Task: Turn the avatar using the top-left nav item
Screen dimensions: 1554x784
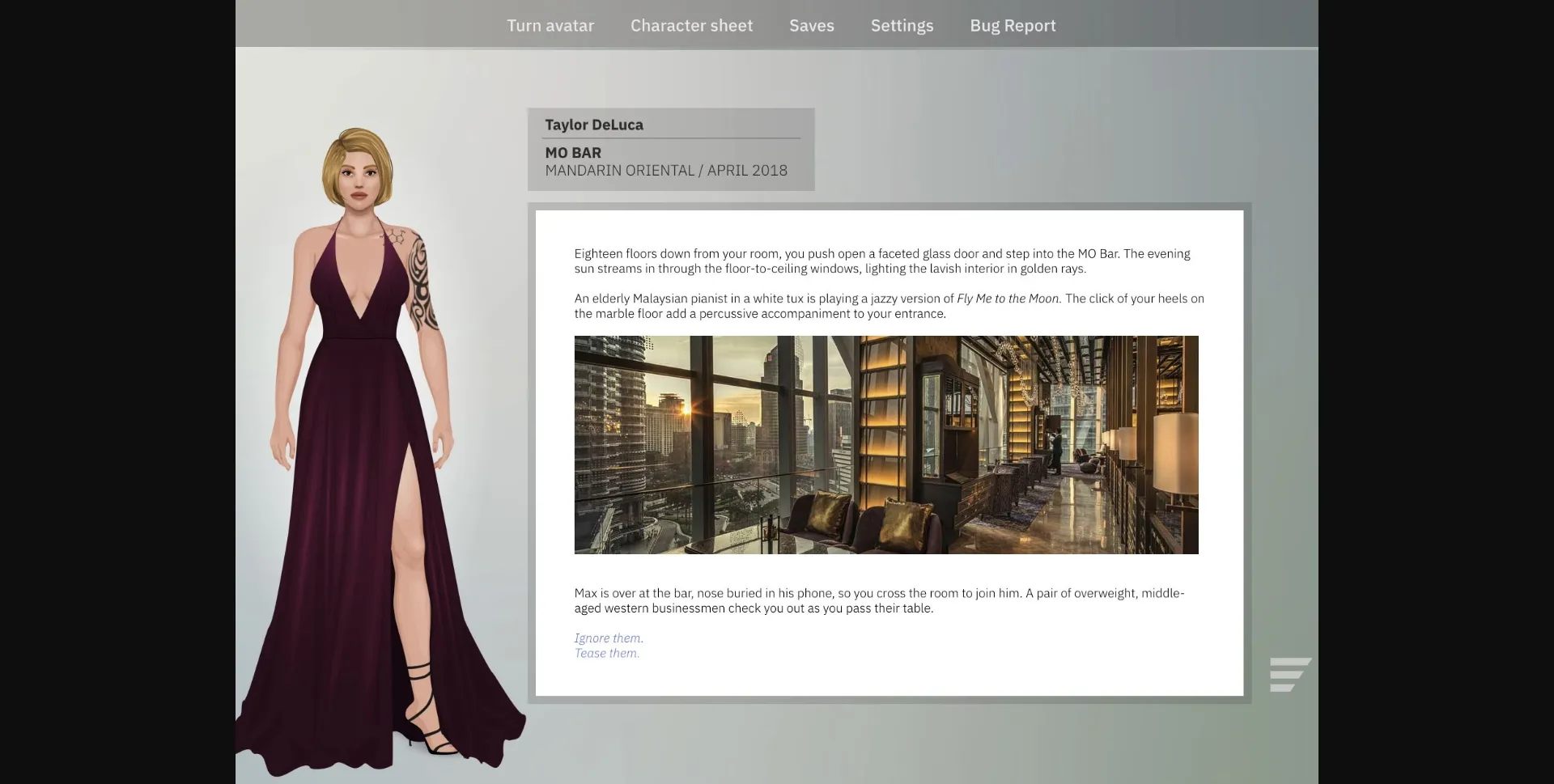Action: click(x=550, y=25)
